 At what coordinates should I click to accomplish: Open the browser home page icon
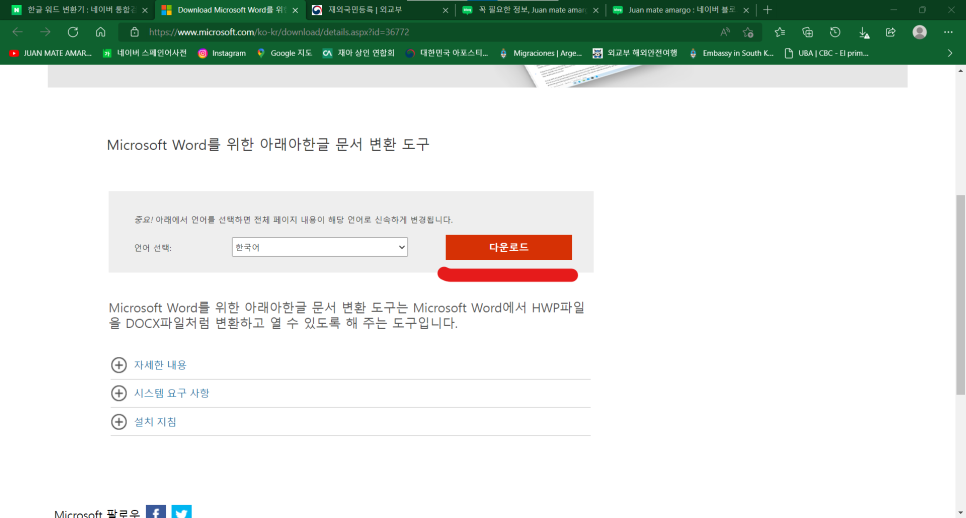pyautogui.click(x=100, y=32)
